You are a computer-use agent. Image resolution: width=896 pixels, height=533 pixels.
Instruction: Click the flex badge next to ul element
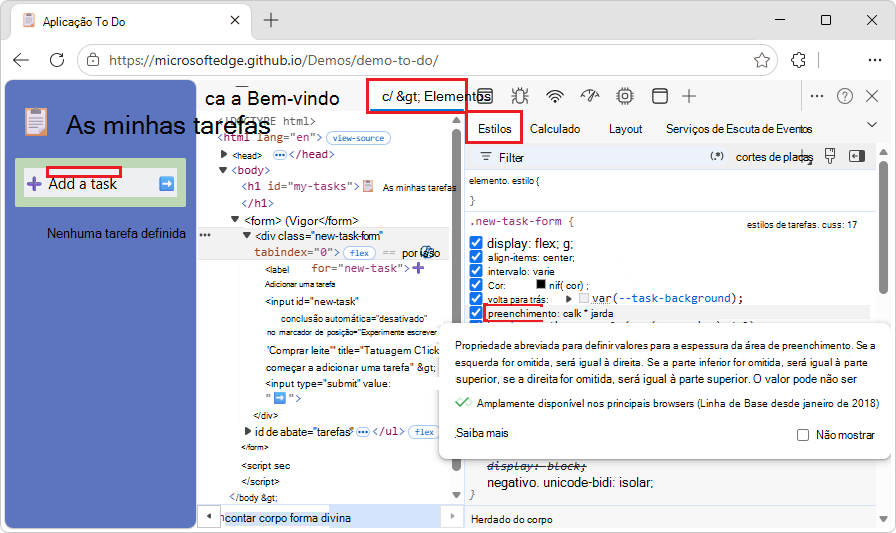(424, 432)
